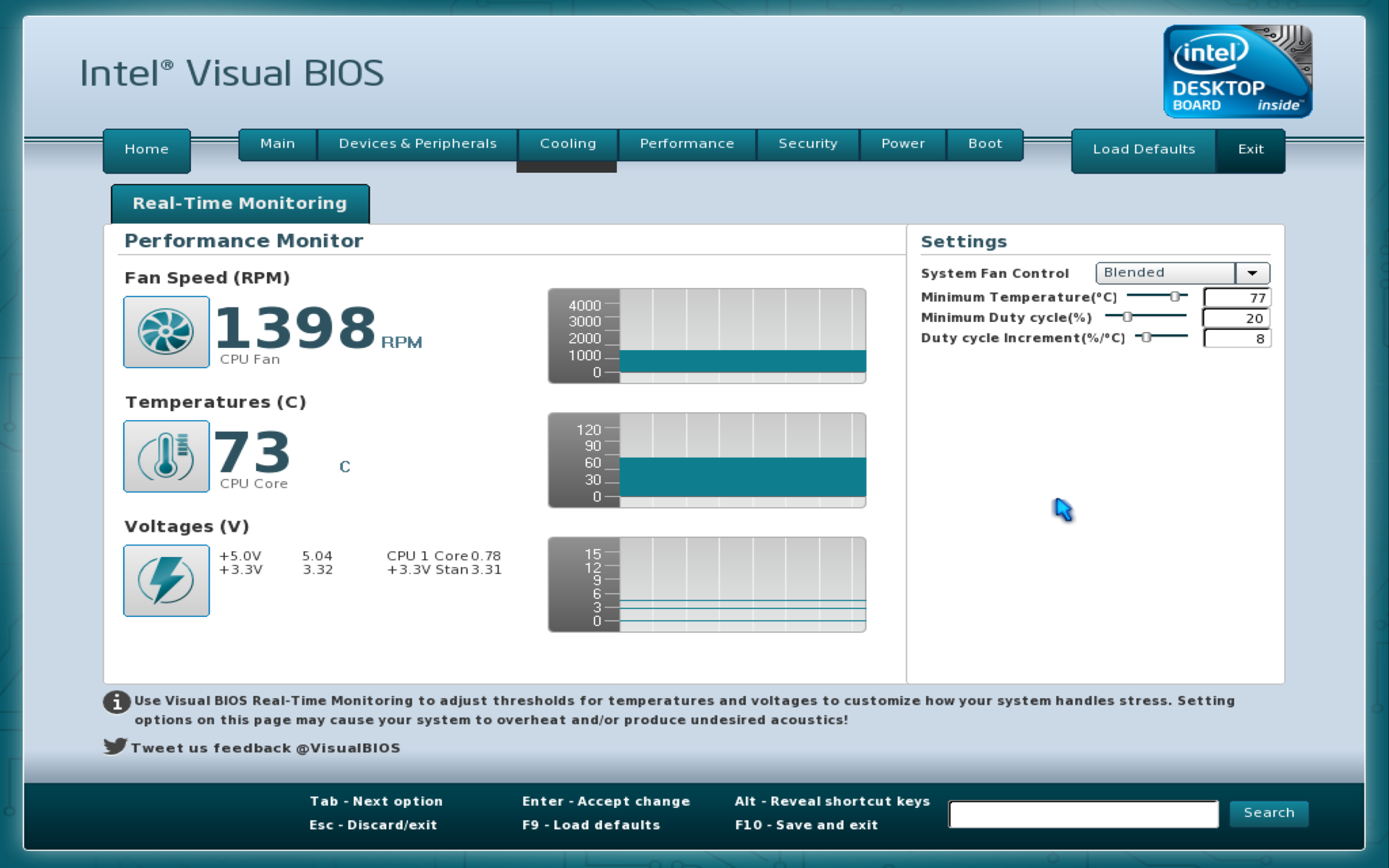
Task: Click the 3.32 voltage value
Action: [x=318, y=569]
